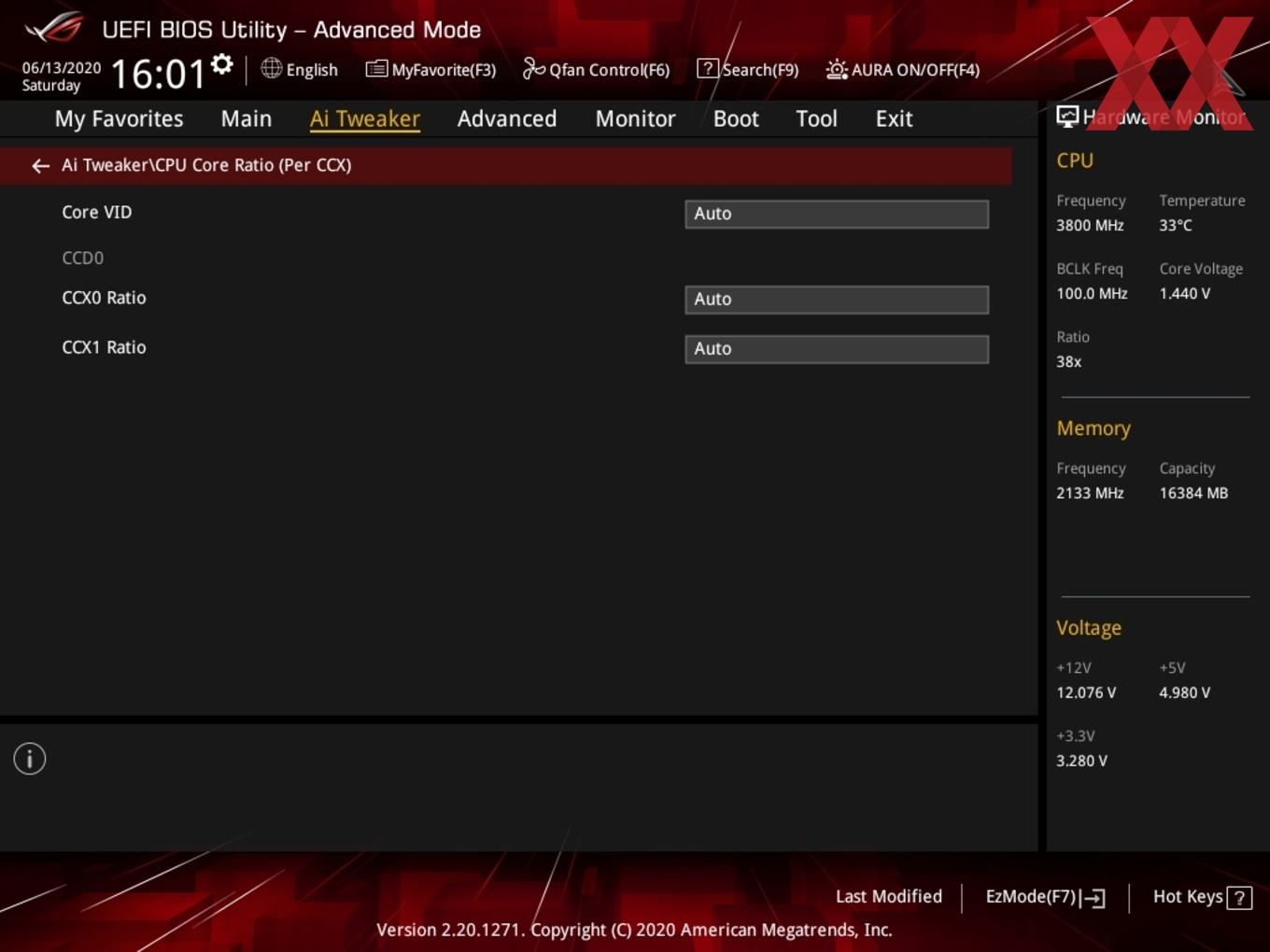Switch to EzMode(F7)
1270x952 pixels.
pyautogui.click(x=1031, y=897)
